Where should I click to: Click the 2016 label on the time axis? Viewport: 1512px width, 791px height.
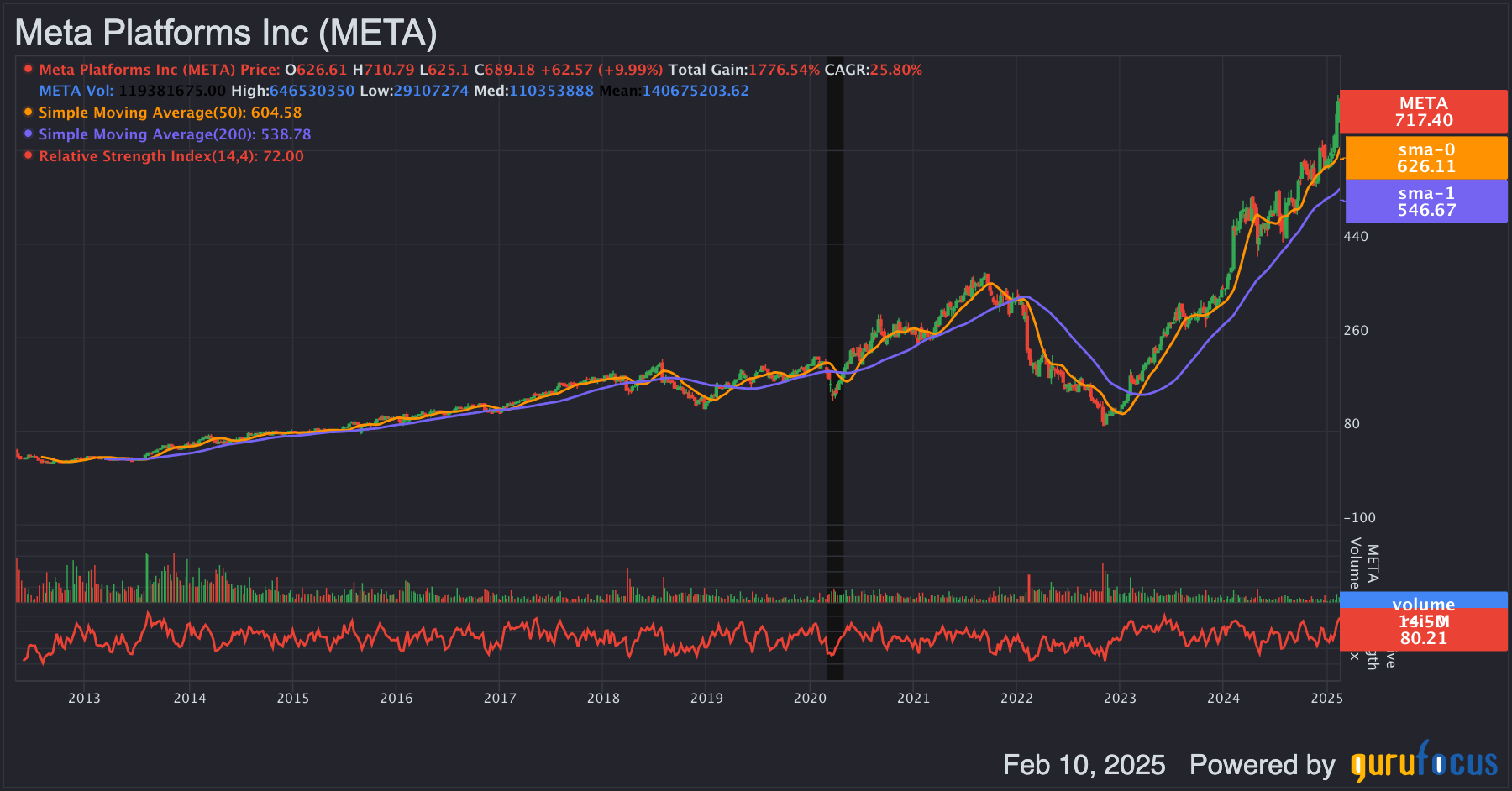point(396,699)
